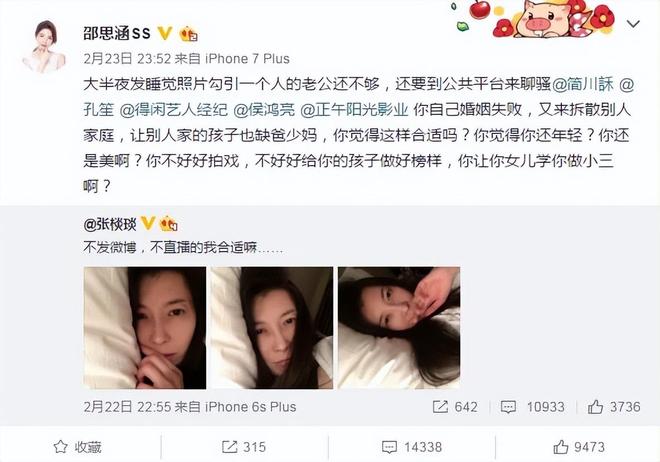Image resolution: width=660 pixels, height=462 pixels.
Task: Open 邵思涵SS profile name link
Action: coord(117,33)
